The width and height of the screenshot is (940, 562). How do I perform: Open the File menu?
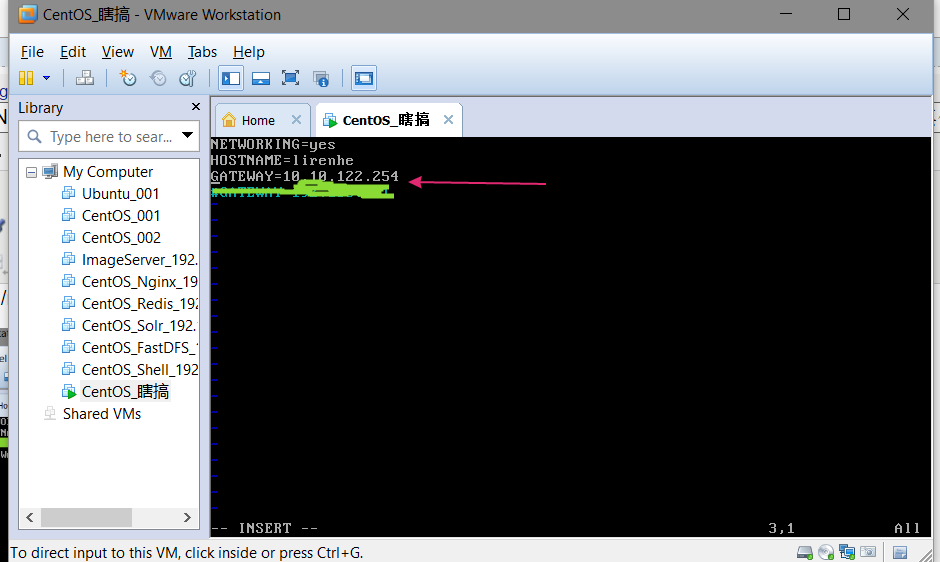(32, 52)
